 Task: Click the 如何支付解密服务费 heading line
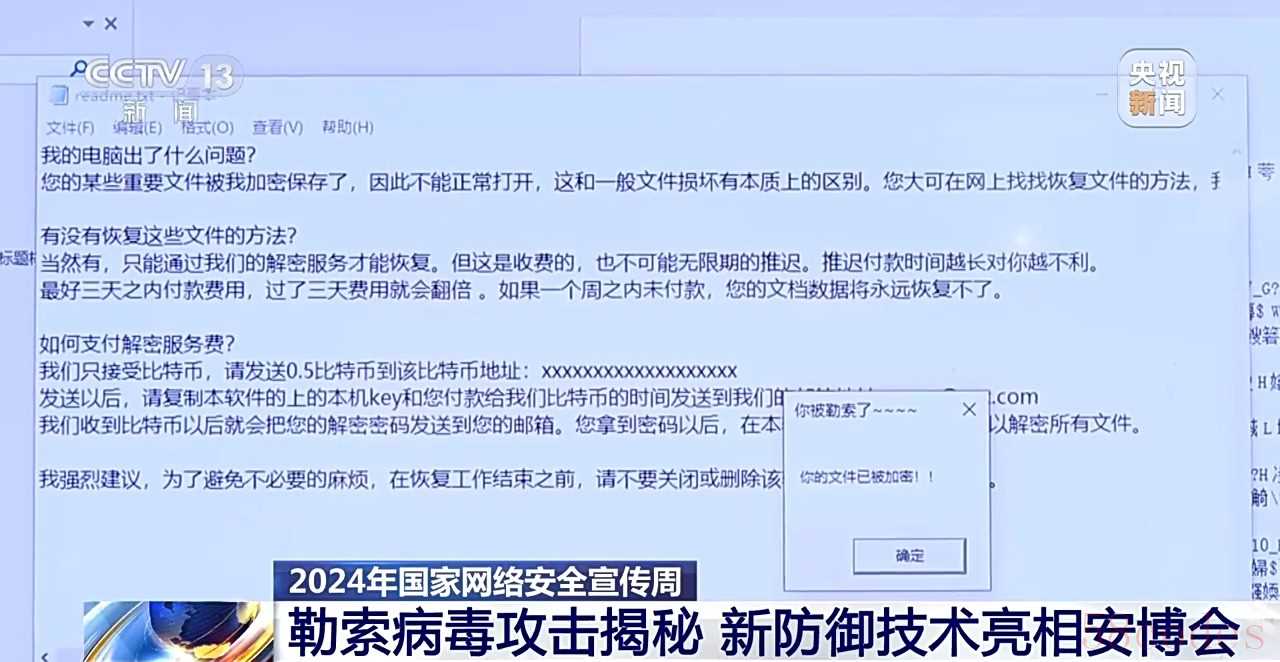tap(138, 344)
